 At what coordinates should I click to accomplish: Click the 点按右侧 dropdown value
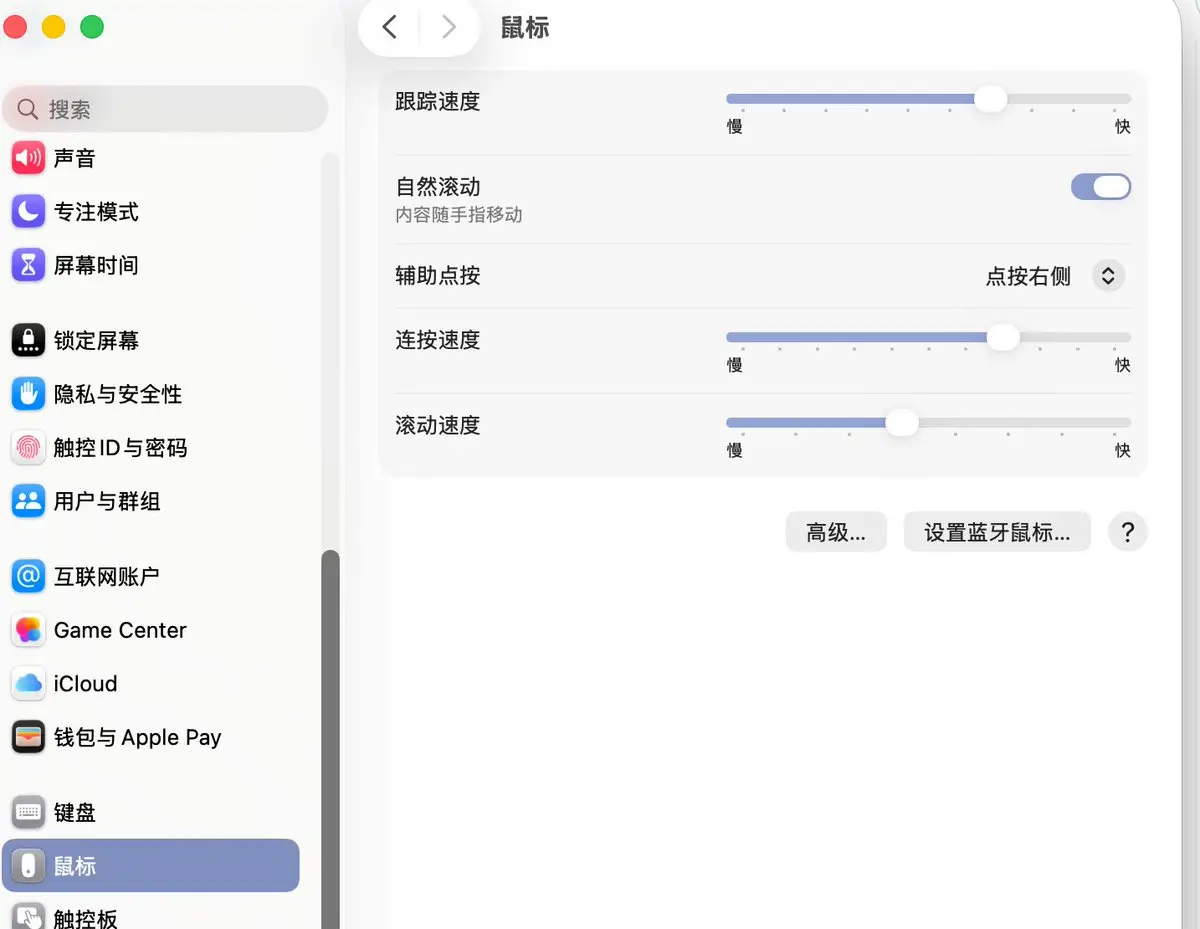click(x=1028, y=276)
